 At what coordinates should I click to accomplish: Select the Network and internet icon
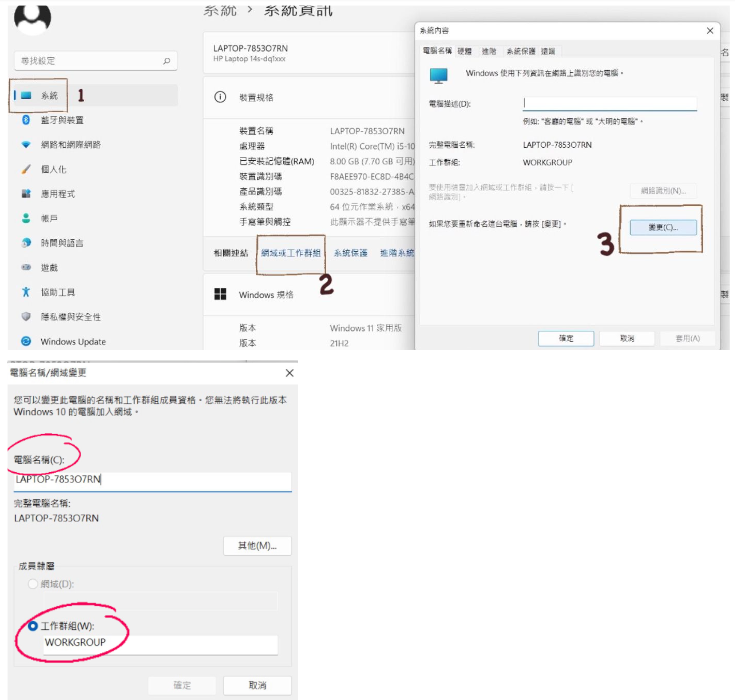(26, 144)
